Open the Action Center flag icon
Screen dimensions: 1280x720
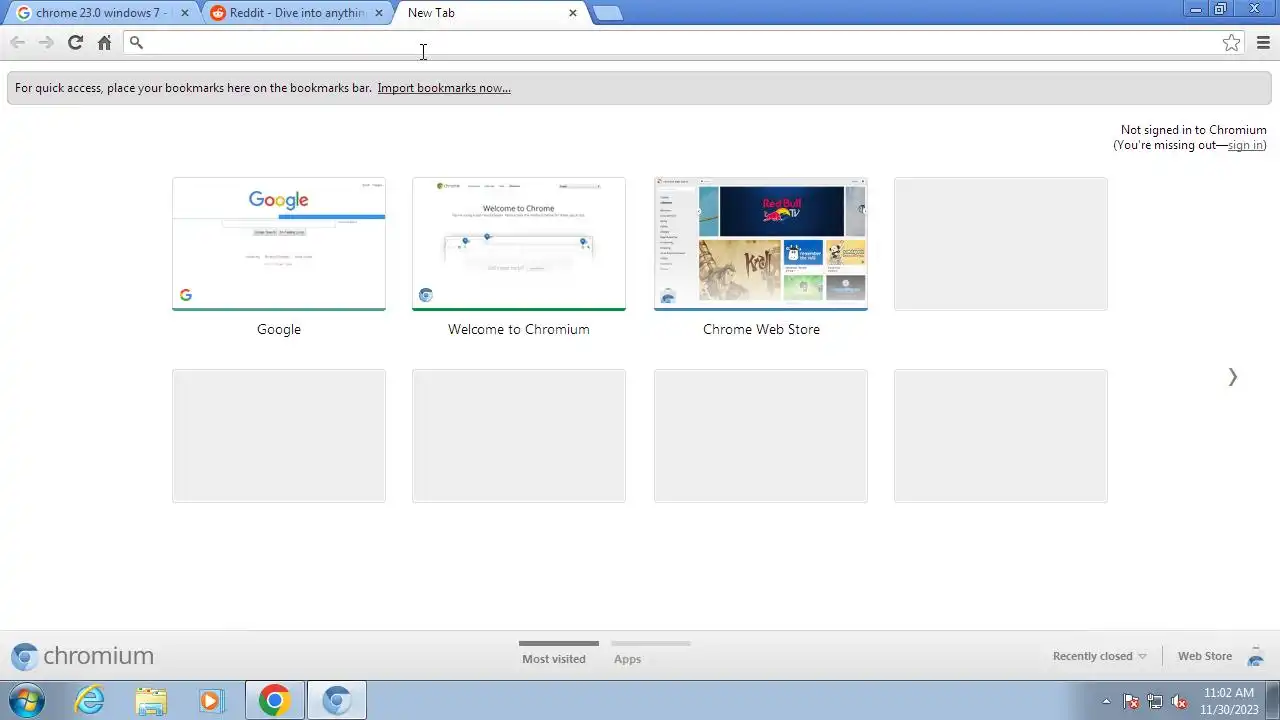[x=1131, y=701]
